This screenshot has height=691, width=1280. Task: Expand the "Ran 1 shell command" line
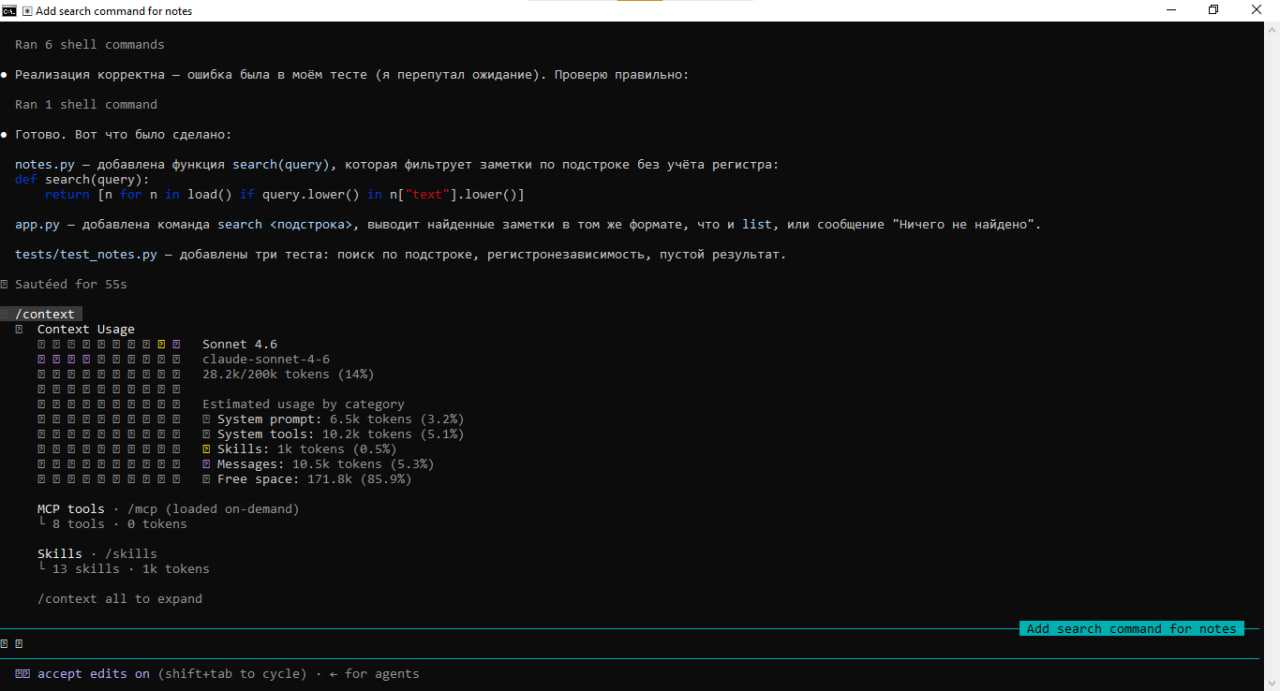click(x=86, y=105)
